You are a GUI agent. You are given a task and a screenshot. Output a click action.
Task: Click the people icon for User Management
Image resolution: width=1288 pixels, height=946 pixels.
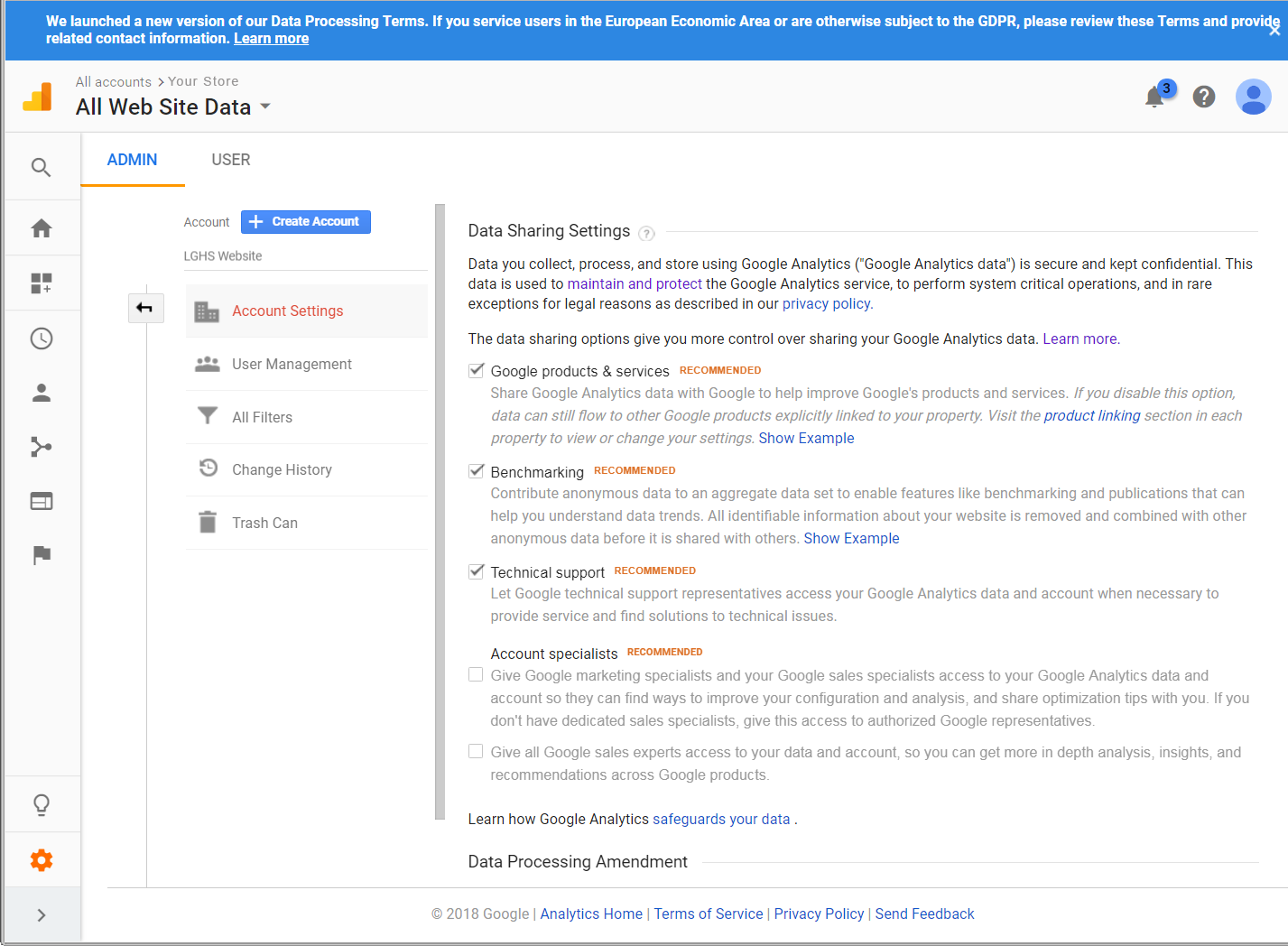pos(207,364)
